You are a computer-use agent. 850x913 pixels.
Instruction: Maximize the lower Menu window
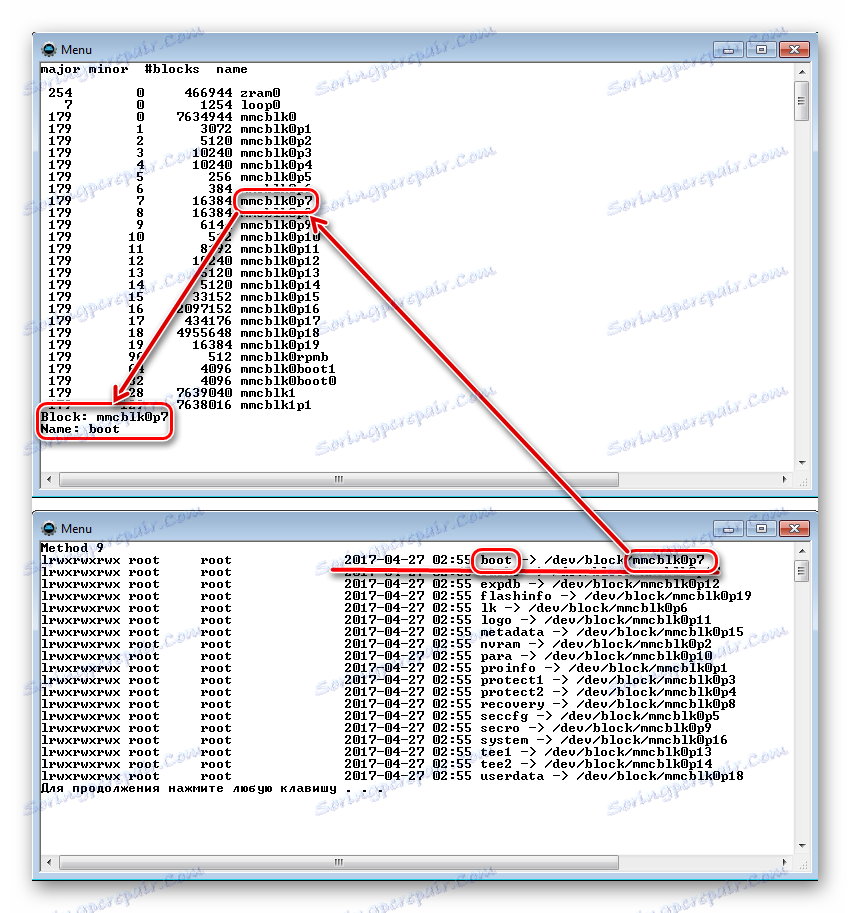coord(761,529)
